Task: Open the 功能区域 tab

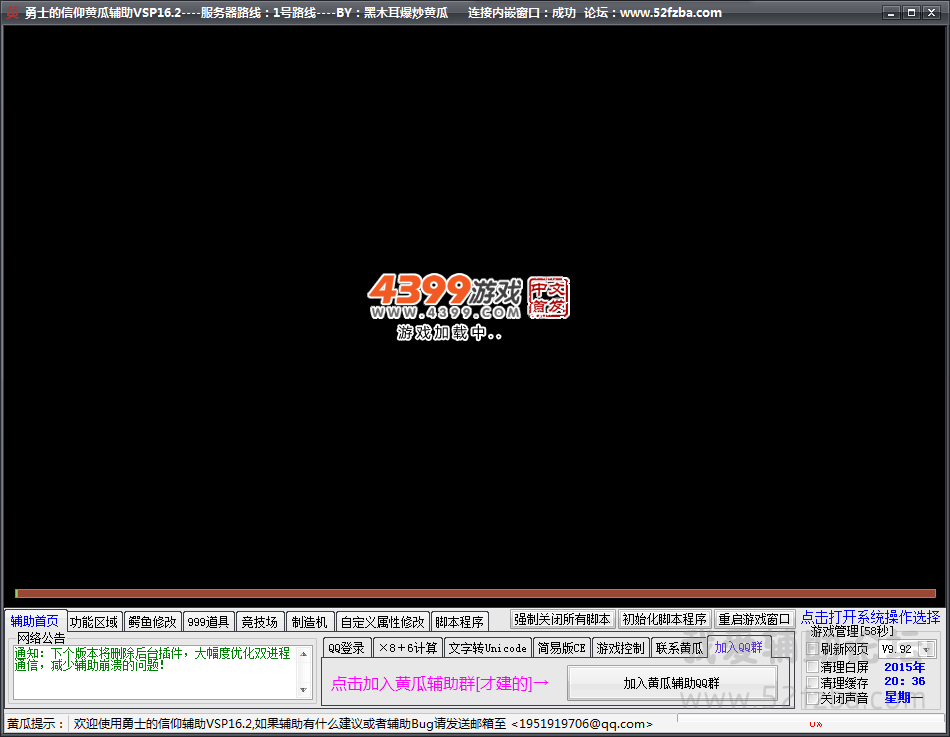Action: (x=94, y=622)
